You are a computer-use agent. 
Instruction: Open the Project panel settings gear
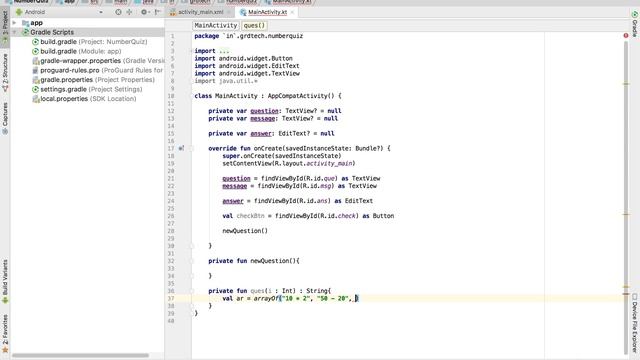tap(144, 12)
